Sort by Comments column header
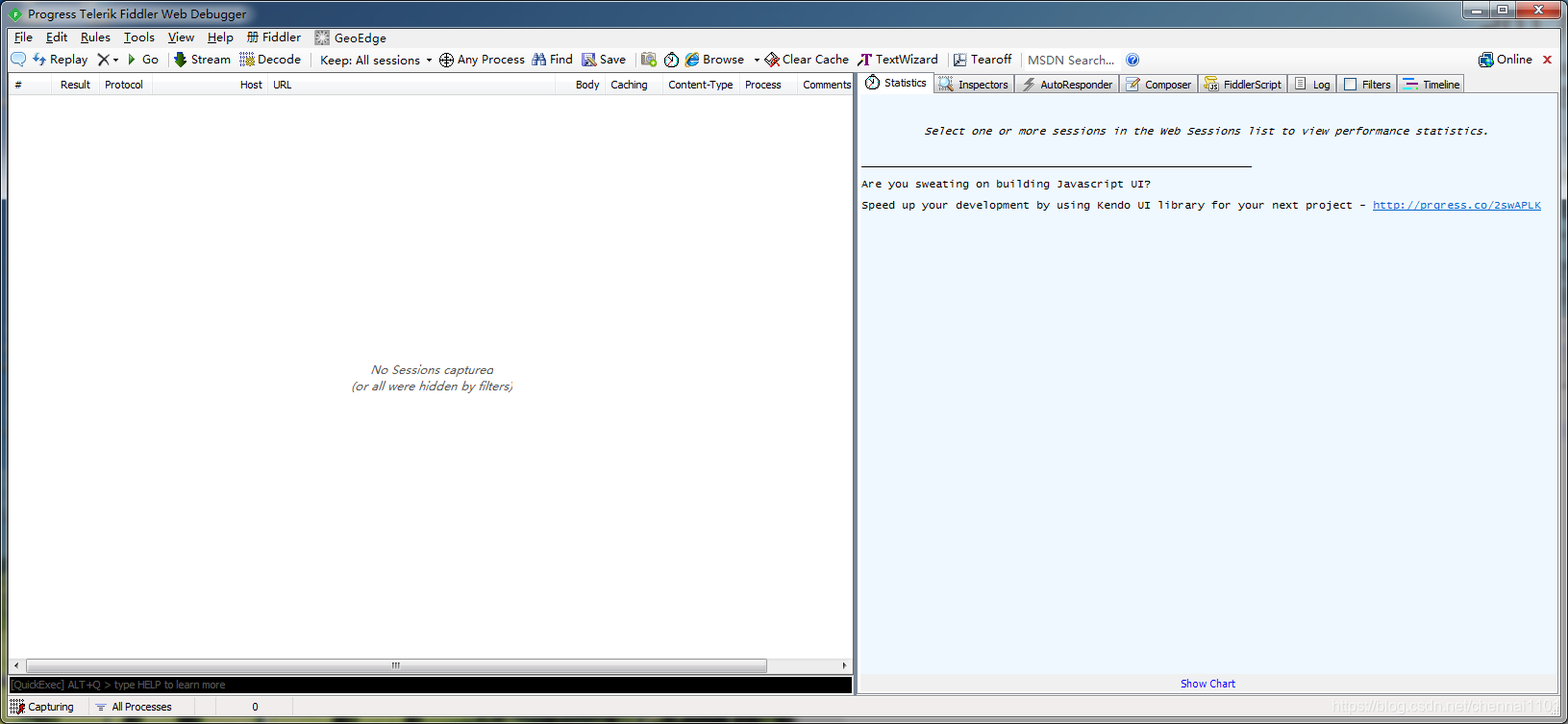The width and height of the screenshot is (1568, 724). click(x=827, y=85)
